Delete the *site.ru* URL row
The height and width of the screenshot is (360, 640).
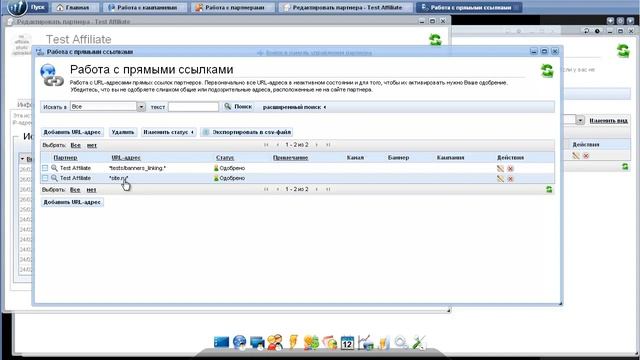coord(510,179)
